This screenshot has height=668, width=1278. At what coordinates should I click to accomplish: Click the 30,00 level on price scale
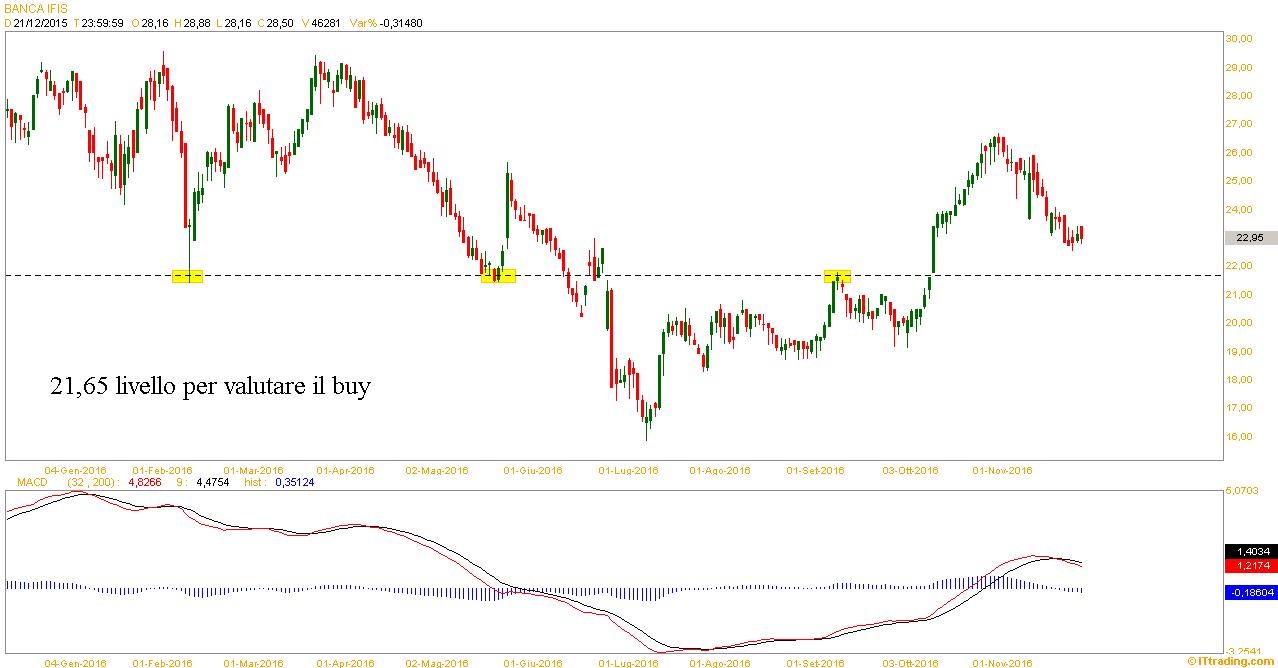click(x=1239, y=39)
